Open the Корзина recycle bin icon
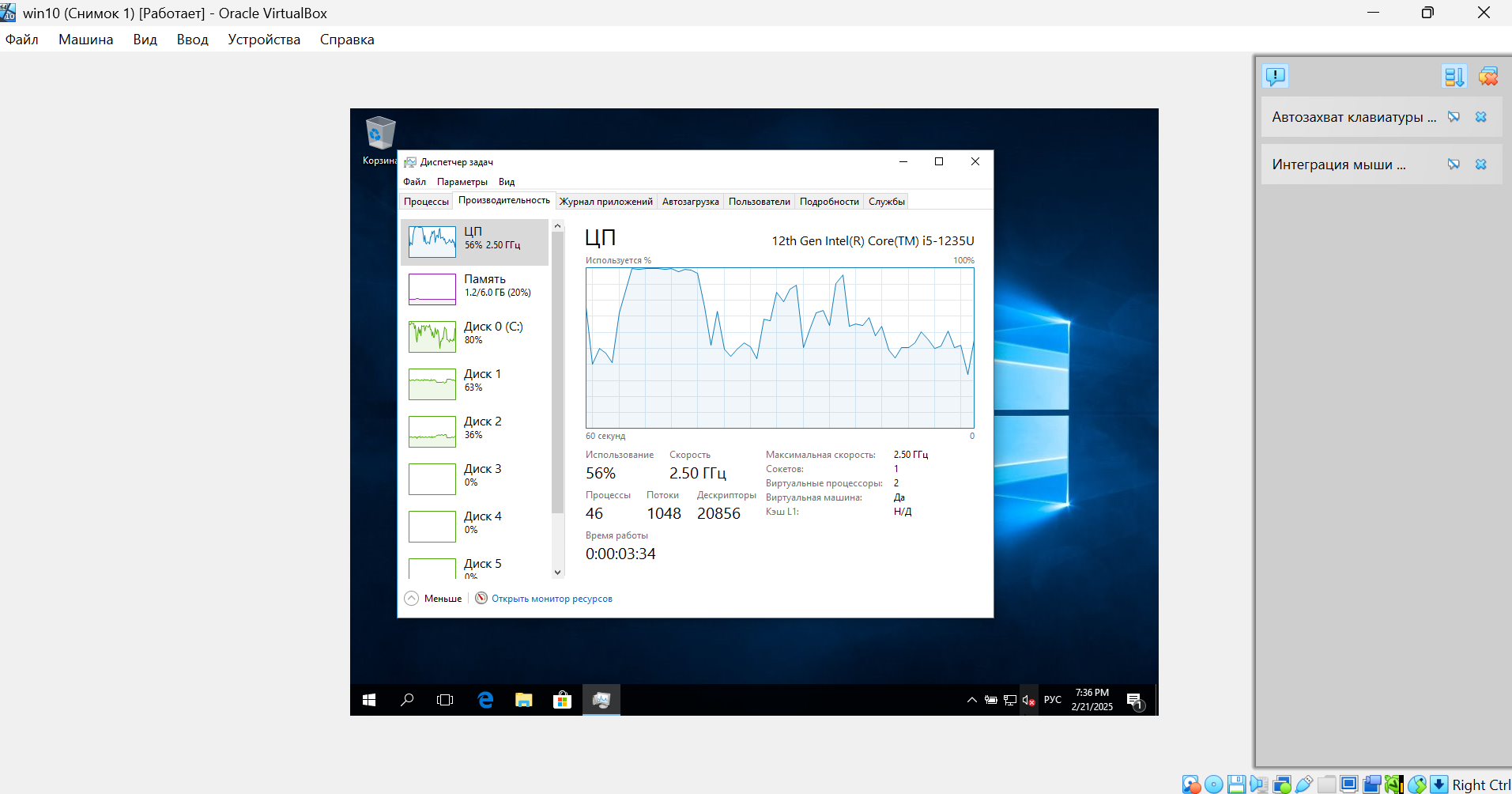The width and height of the screenshot is (1512, 794). (x=380, y=141)
